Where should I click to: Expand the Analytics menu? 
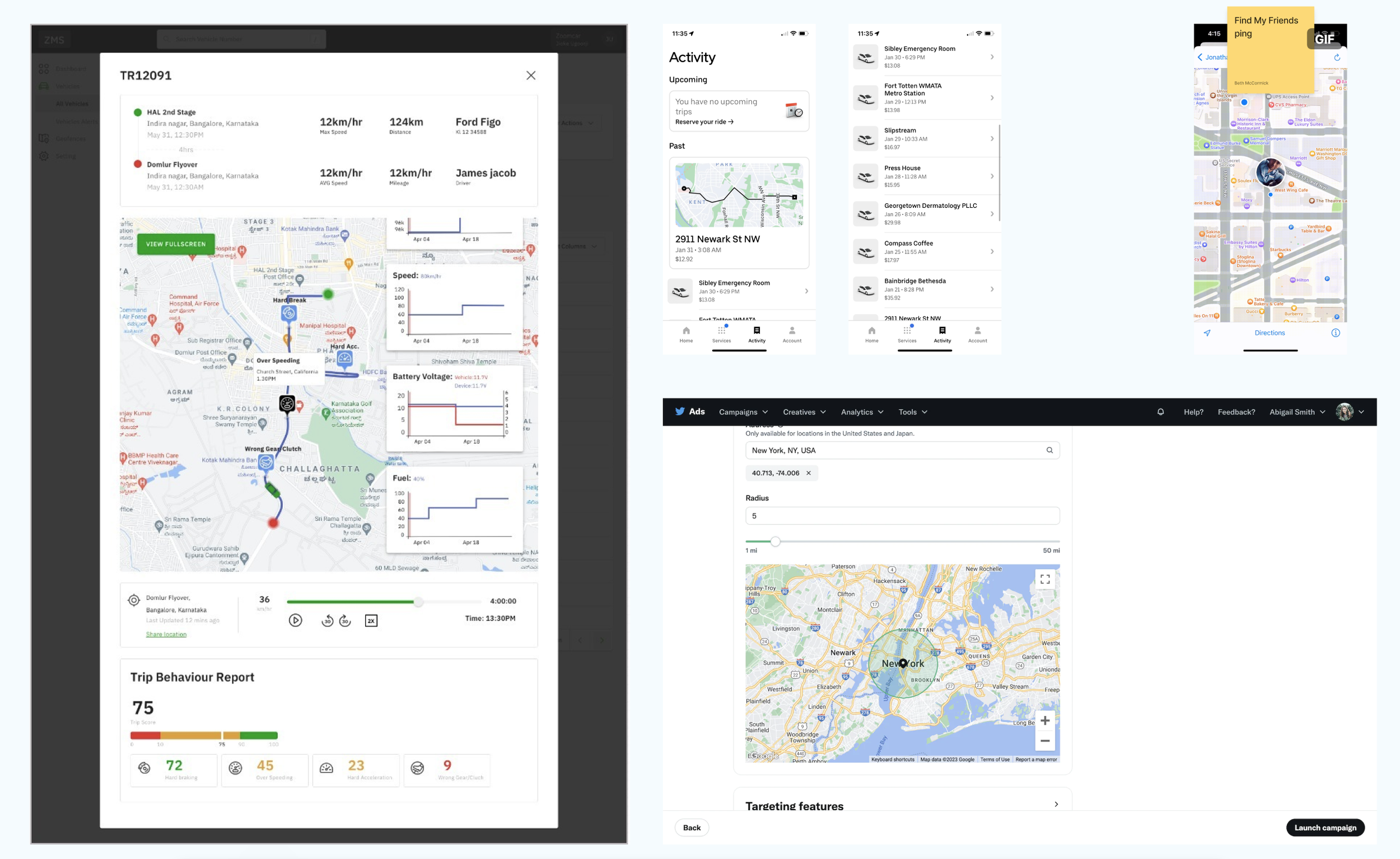click(861, 412)
